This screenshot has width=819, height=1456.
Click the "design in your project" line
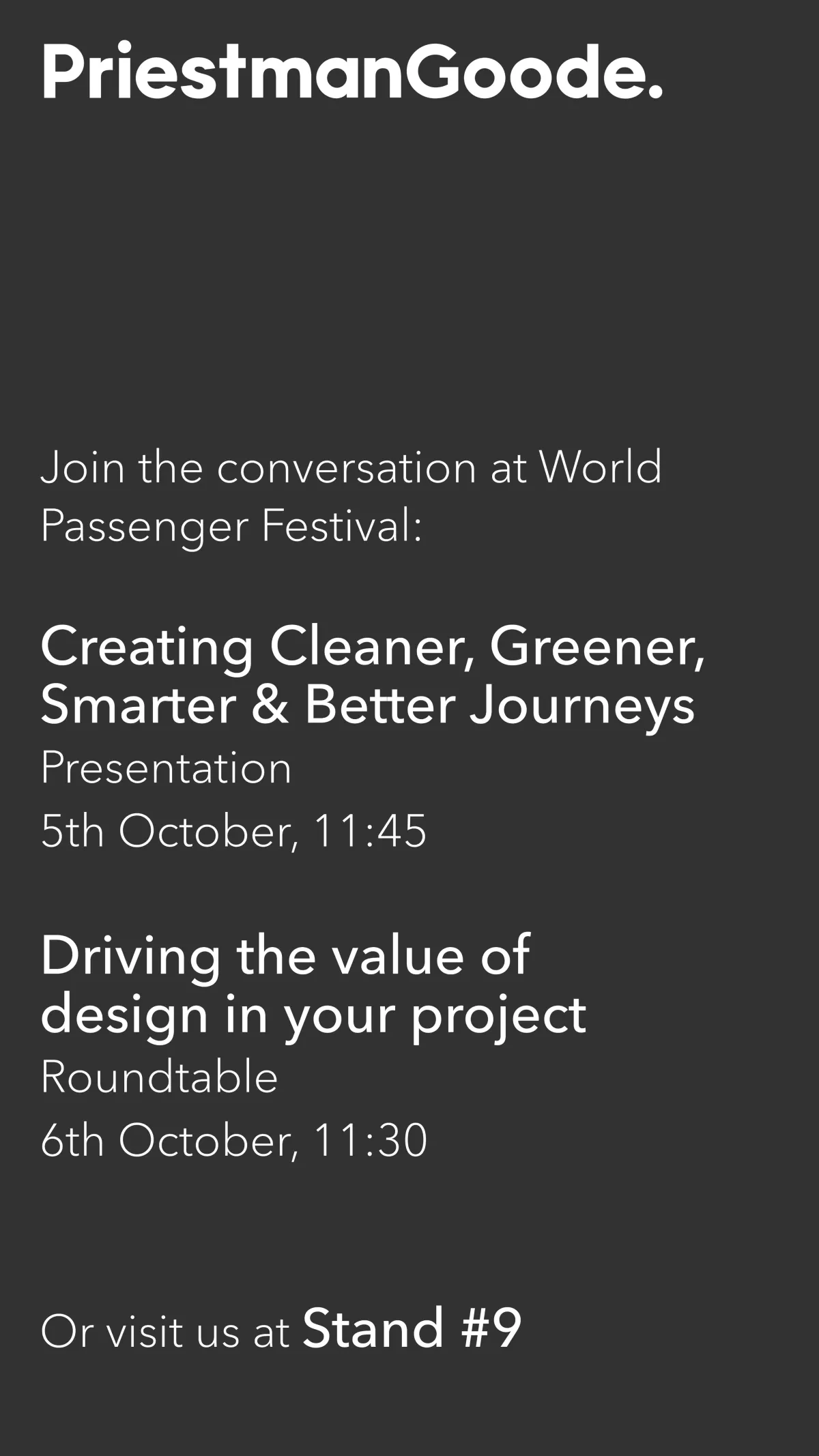[x=313, y=1015]
